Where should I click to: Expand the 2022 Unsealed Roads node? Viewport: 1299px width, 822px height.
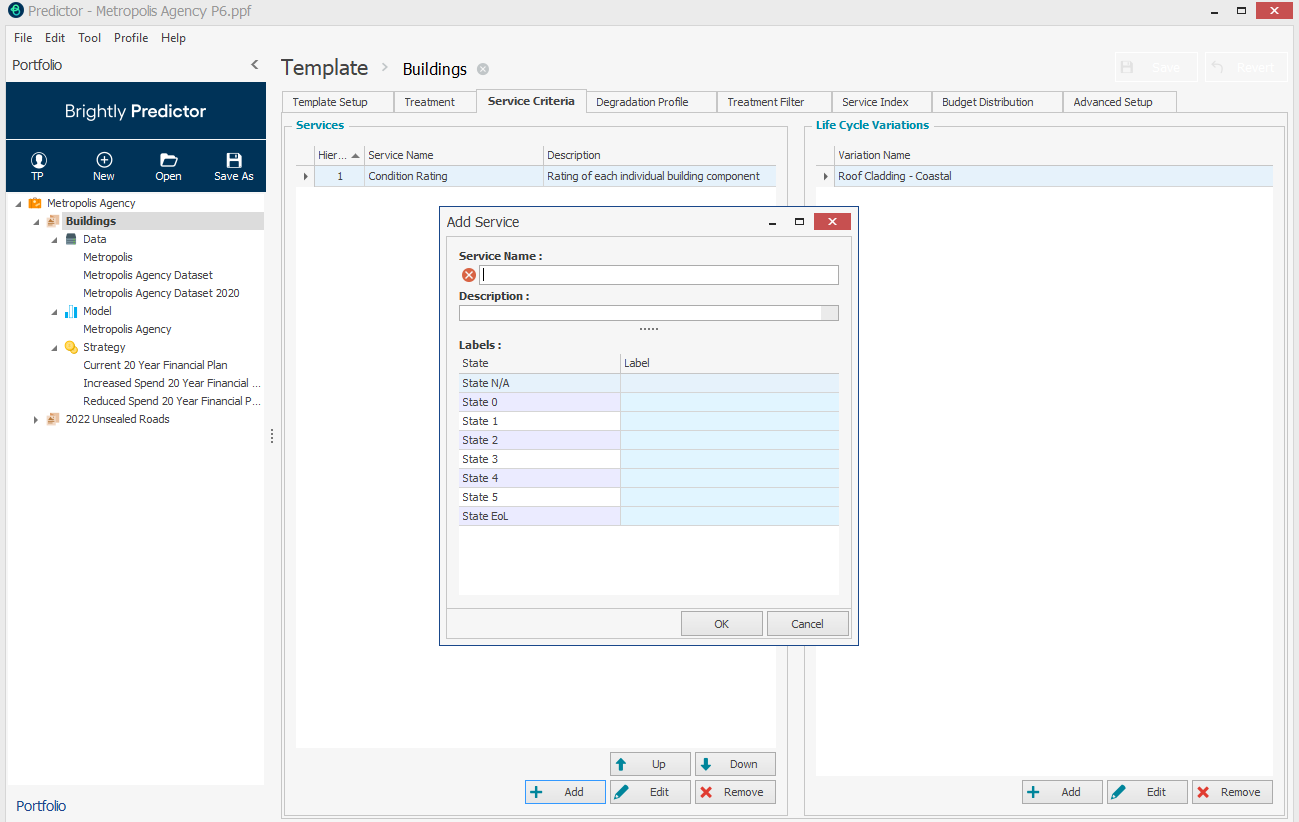[37, 419]
